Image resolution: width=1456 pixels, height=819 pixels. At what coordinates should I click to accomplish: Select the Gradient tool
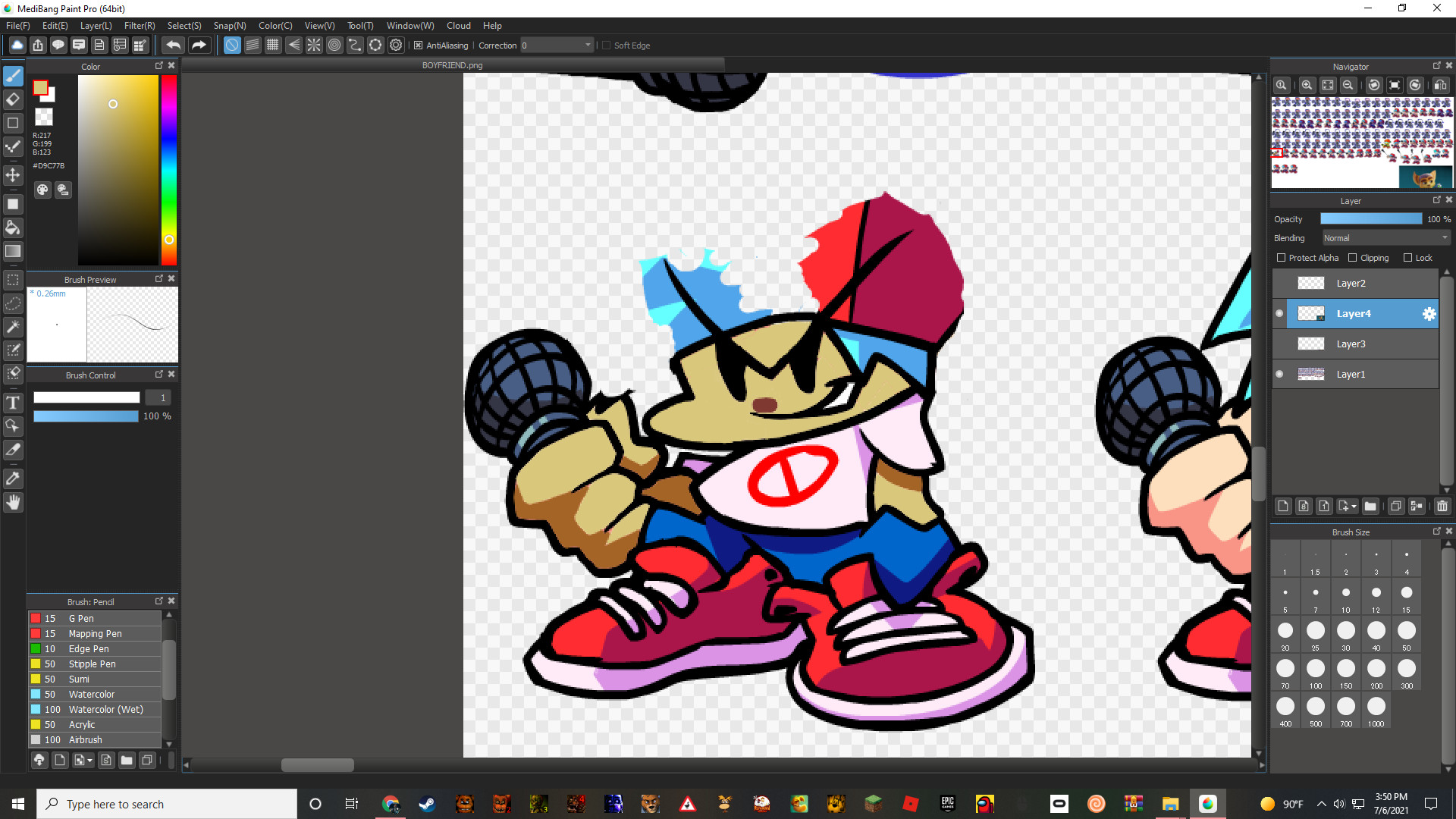click(12, 251)
